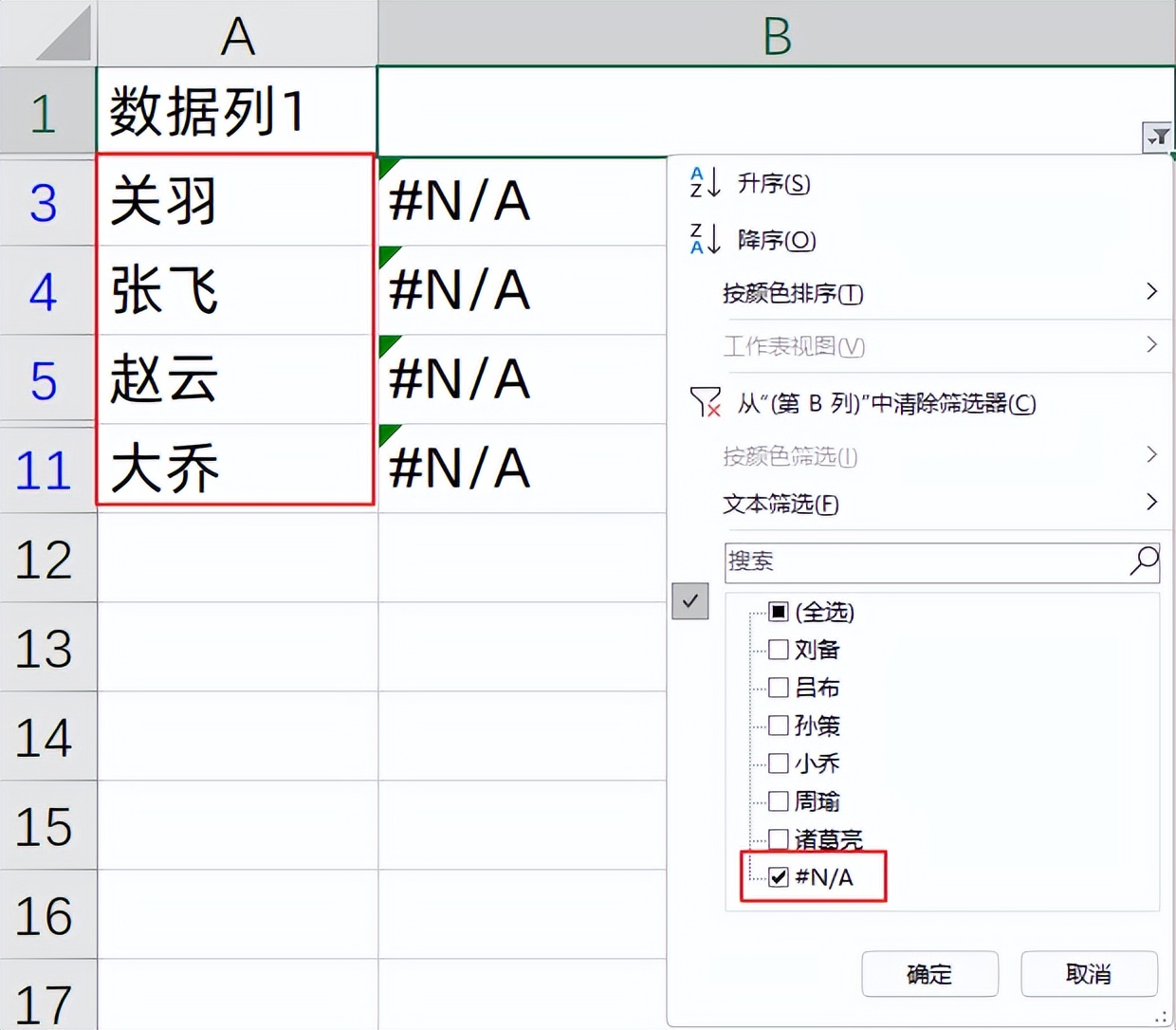This screenshot has height=1030, width=1176.
Task: Check the 周瑜 checkbox
Action: point(779,801)
